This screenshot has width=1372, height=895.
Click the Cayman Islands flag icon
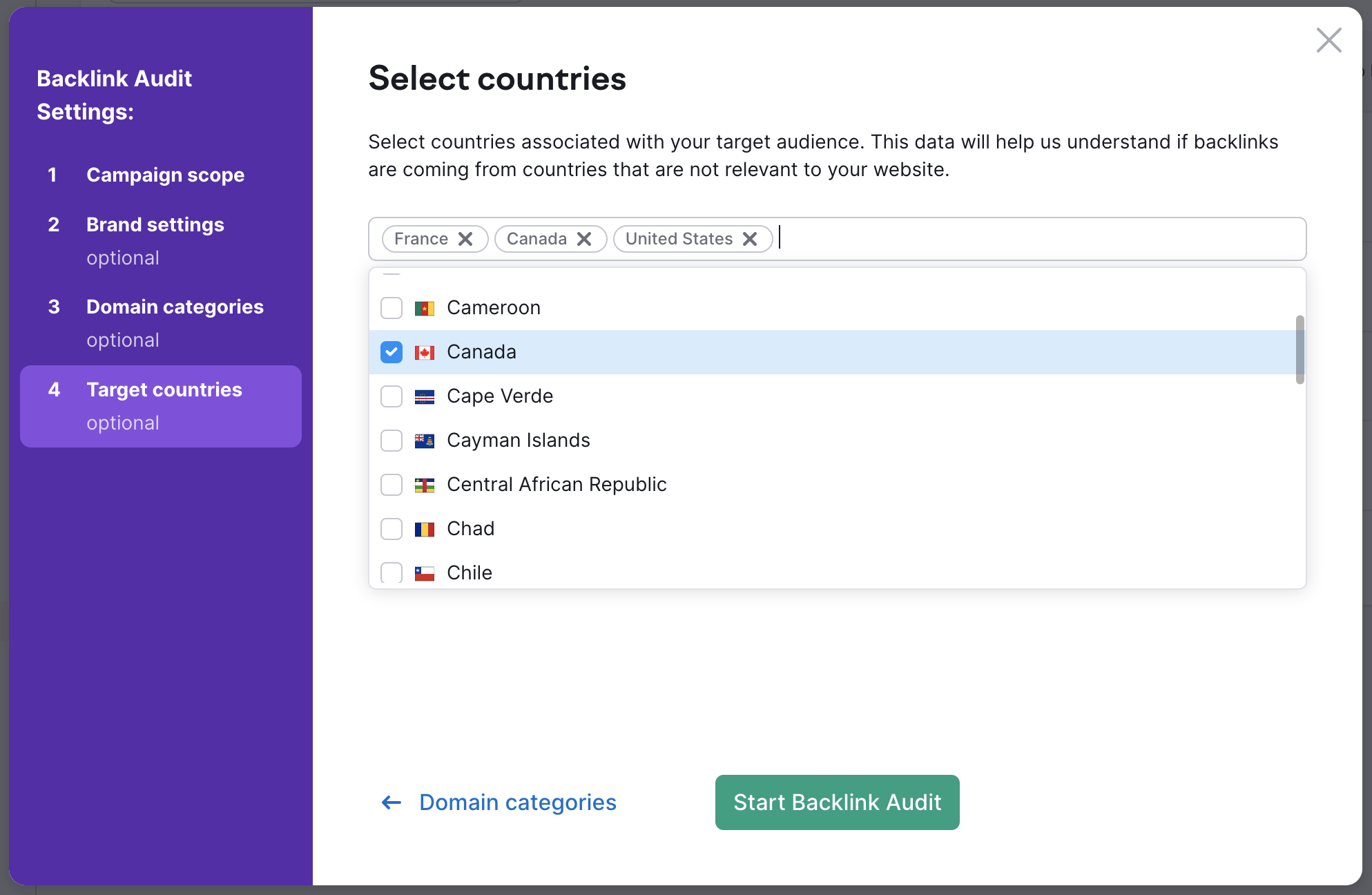pos(425,440)
